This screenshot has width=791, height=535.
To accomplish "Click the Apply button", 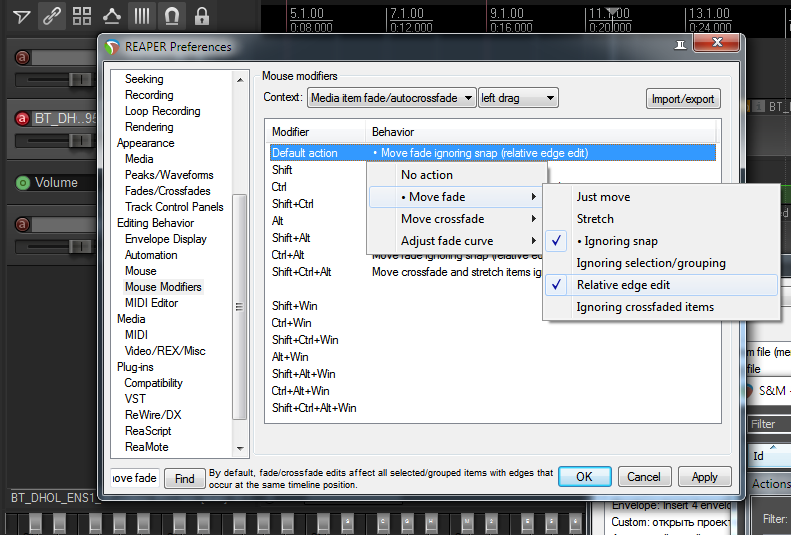I will (x=704, y=477).
